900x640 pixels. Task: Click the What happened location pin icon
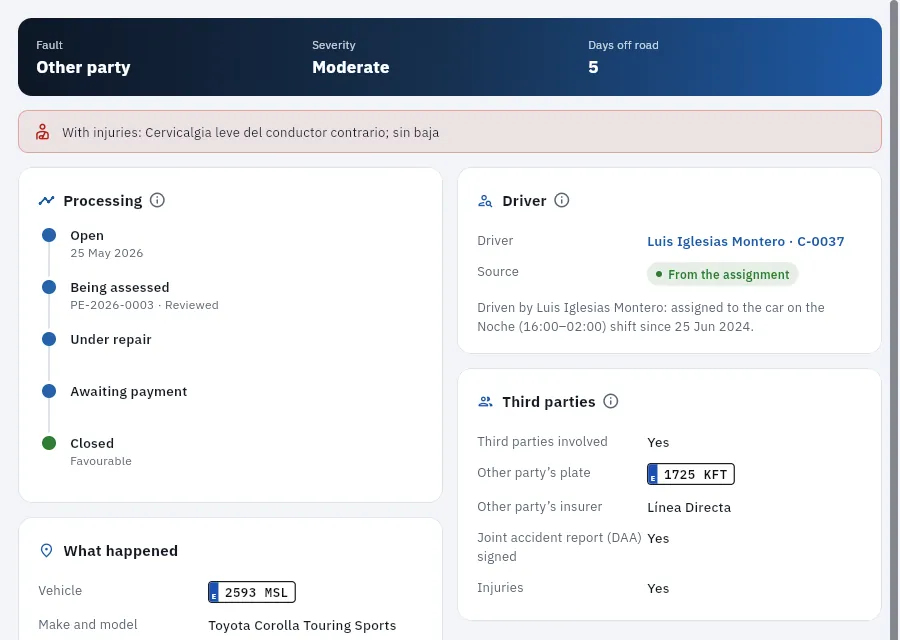46,550
